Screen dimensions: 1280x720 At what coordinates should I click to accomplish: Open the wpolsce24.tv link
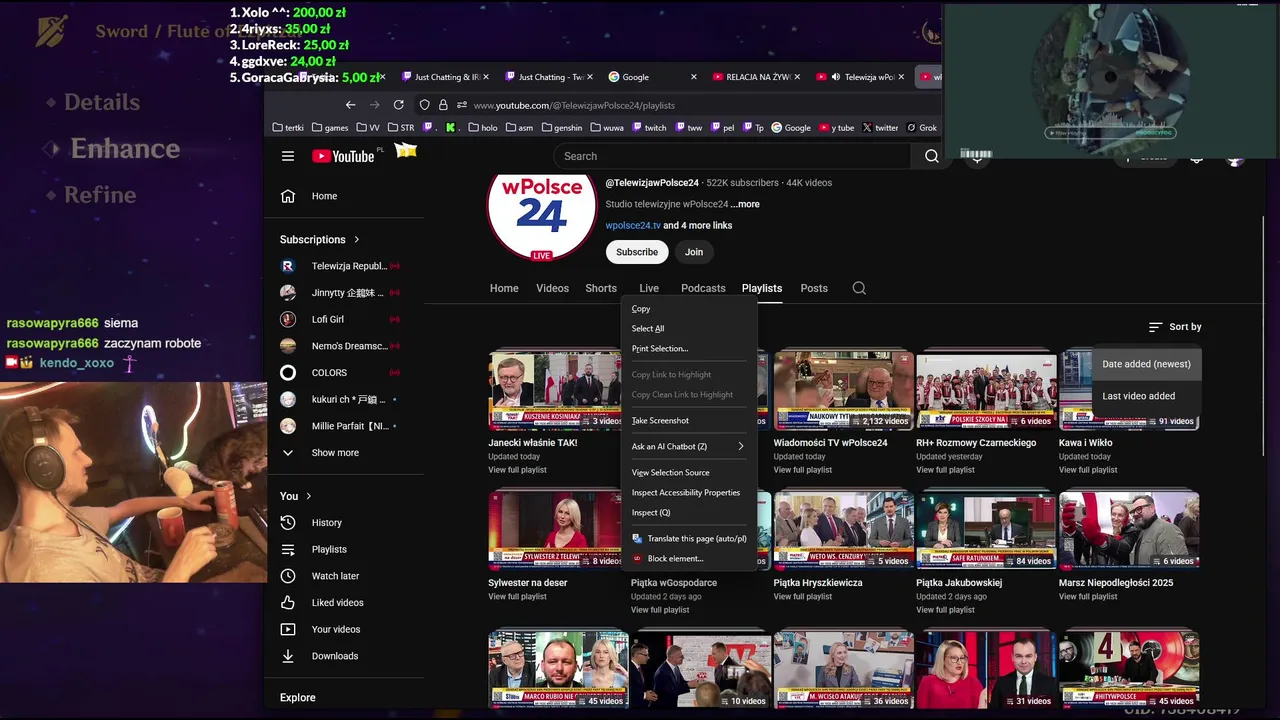tap(633, 225)
